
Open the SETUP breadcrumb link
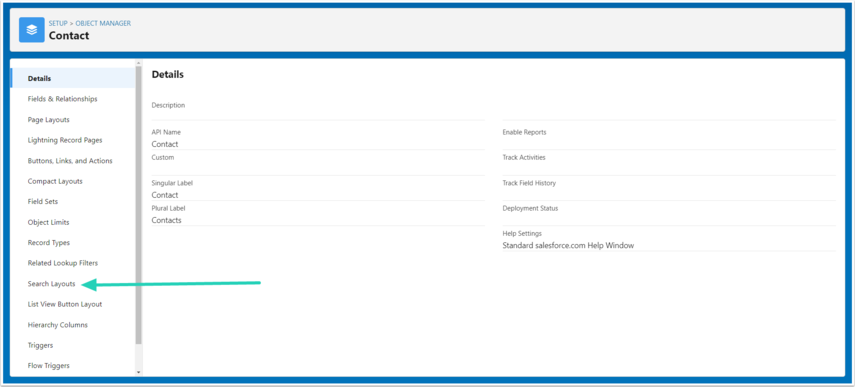coord(58,23)
